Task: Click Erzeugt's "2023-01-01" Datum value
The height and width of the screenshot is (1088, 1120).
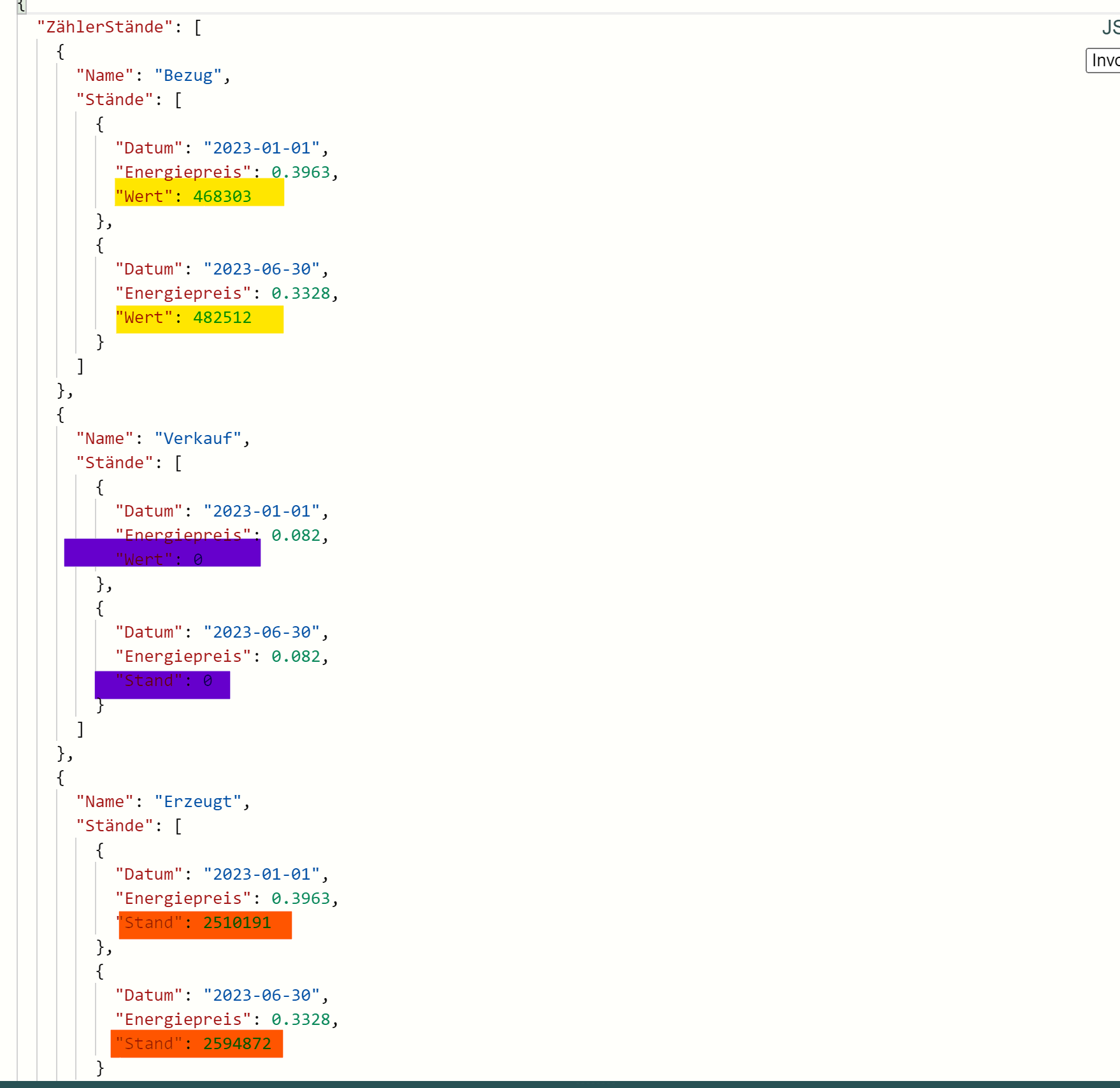Action: click(x=262, y=875)
